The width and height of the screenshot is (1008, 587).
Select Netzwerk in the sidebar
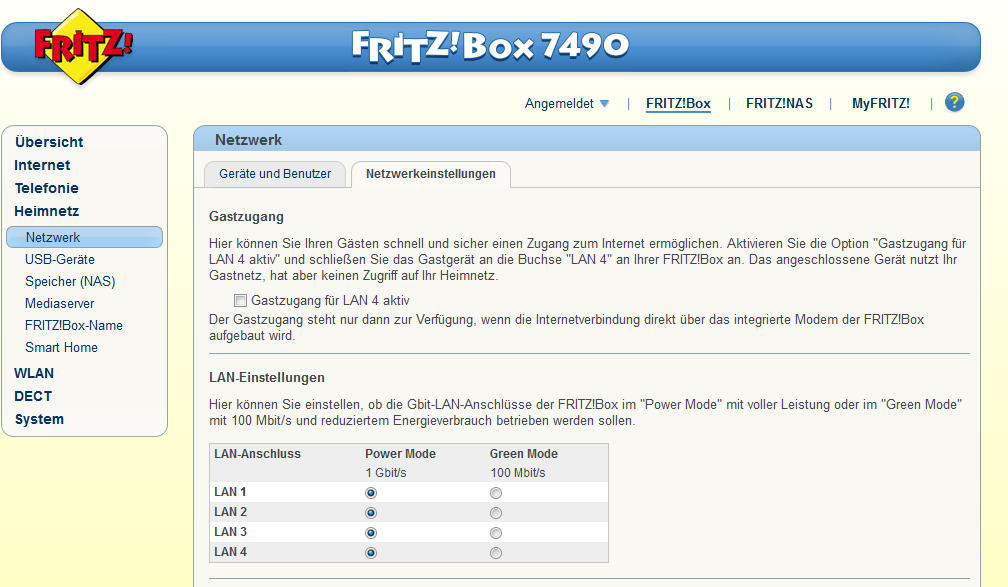pyautogui.click(x=84, y=237)
